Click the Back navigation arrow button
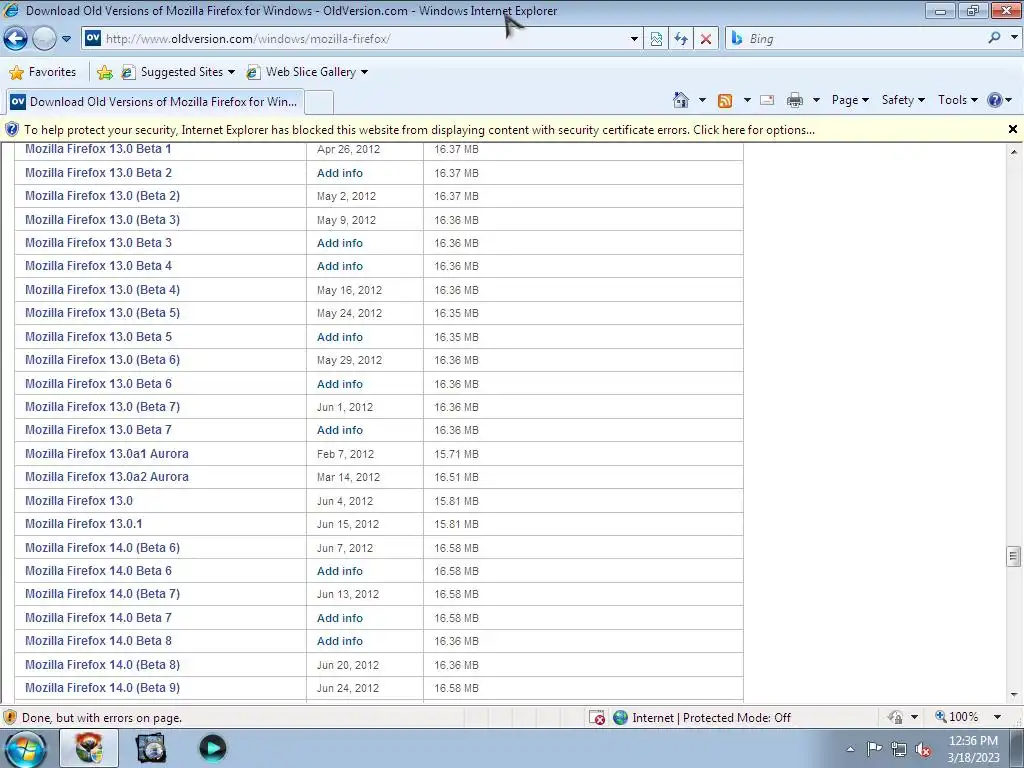Screen dimensions: 1024x768 [16, 39]
